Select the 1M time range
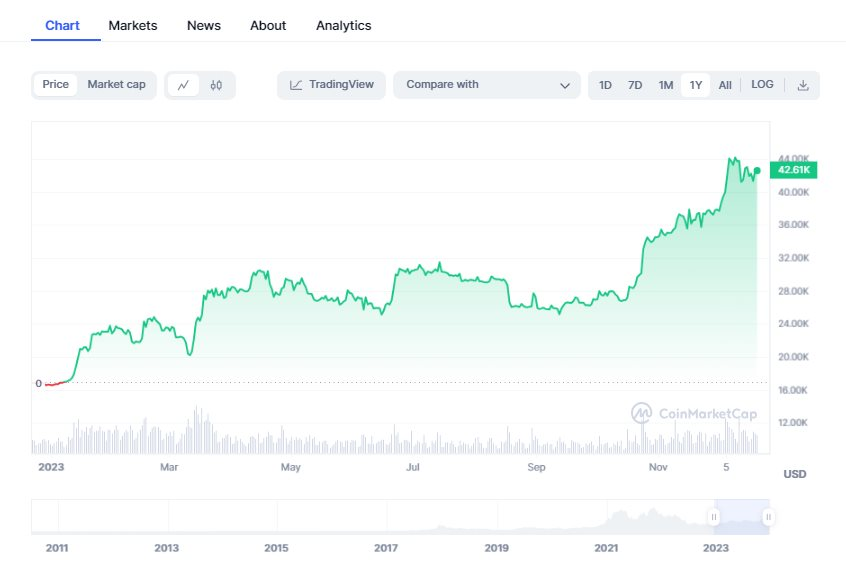The width and height of the screenshot is (846, 580). coord(665,85)
